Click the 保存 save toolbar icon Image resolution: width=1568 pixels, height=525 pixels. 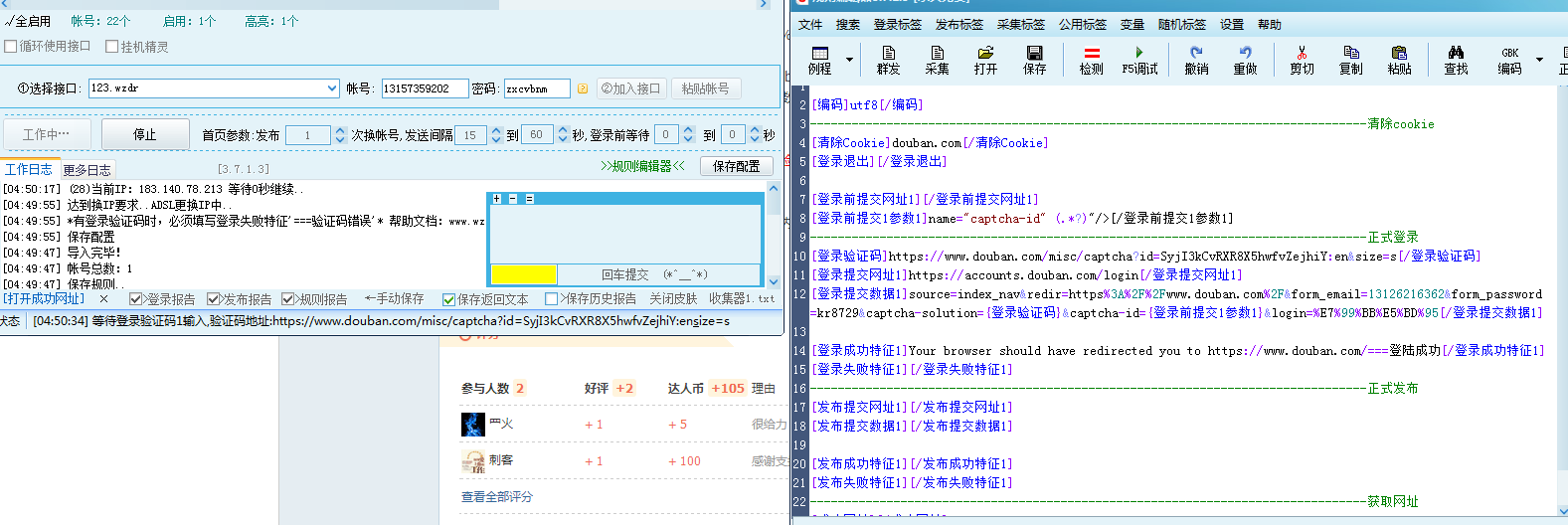[1034, 60]
